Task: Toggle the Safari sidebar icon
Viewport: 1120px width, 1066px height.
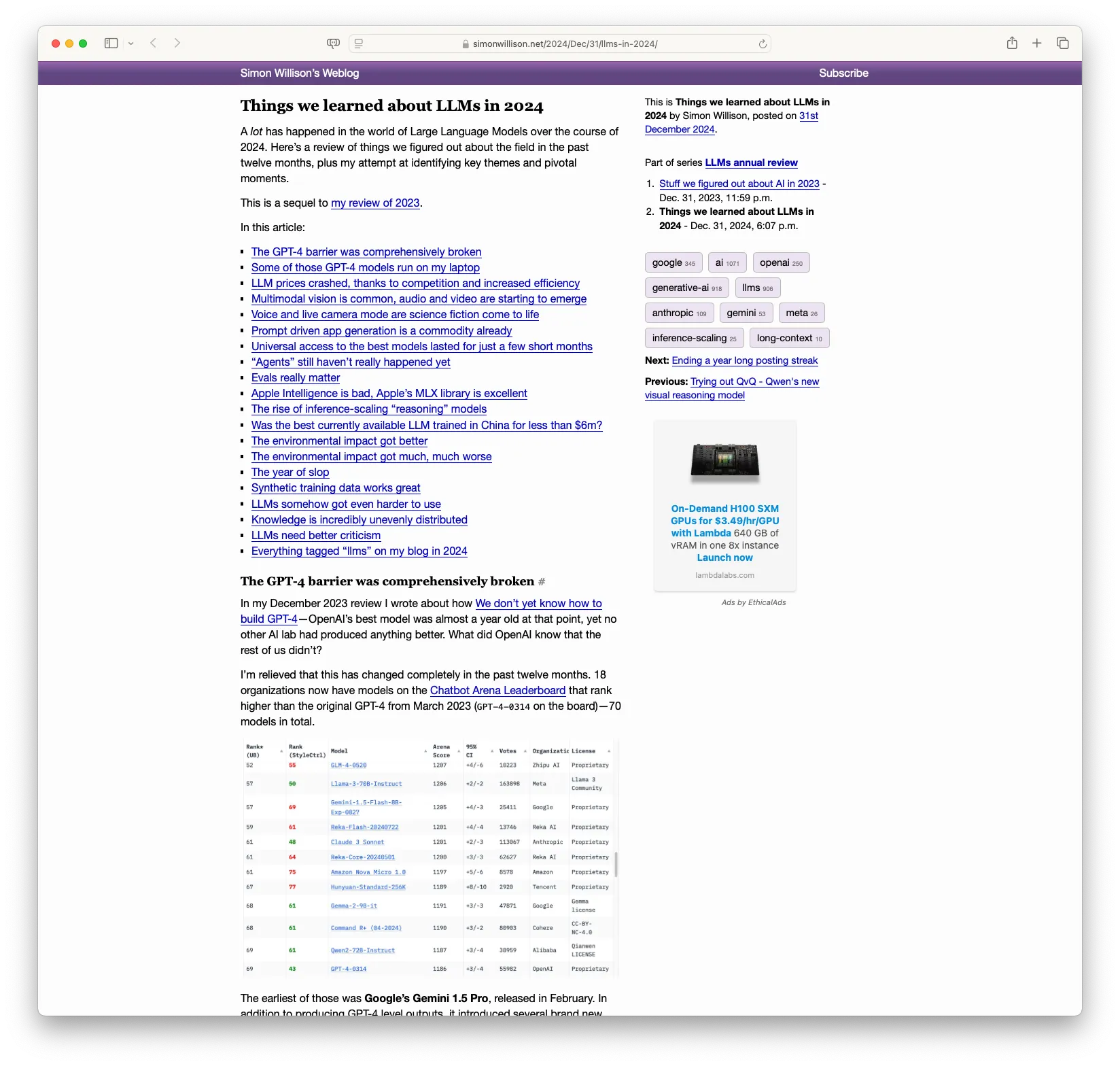Action: pyautogui.click(x=111, y=44)
